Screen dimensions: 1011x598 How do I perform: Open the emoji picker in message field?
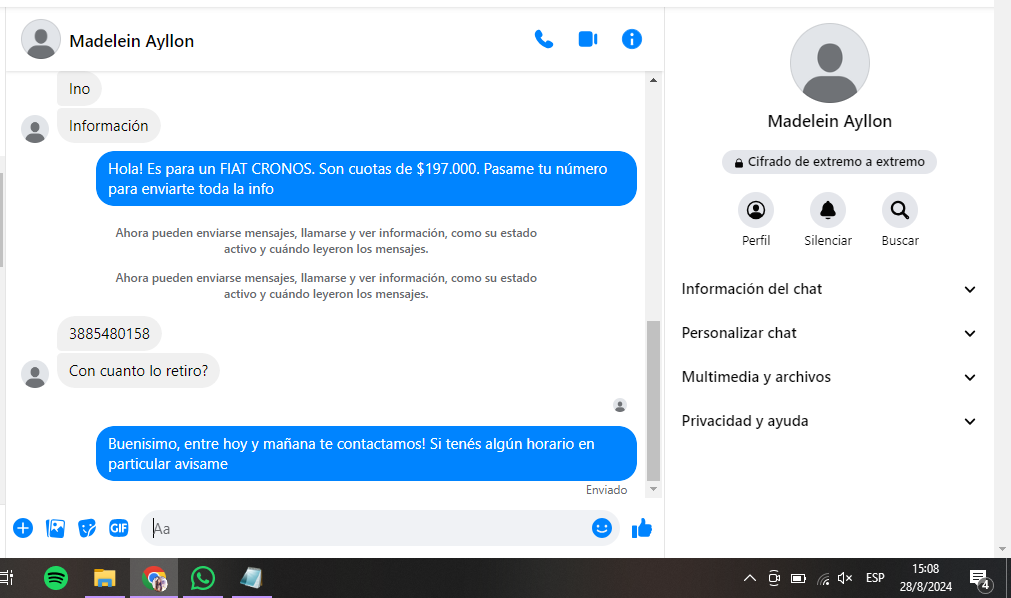point(601,528)
